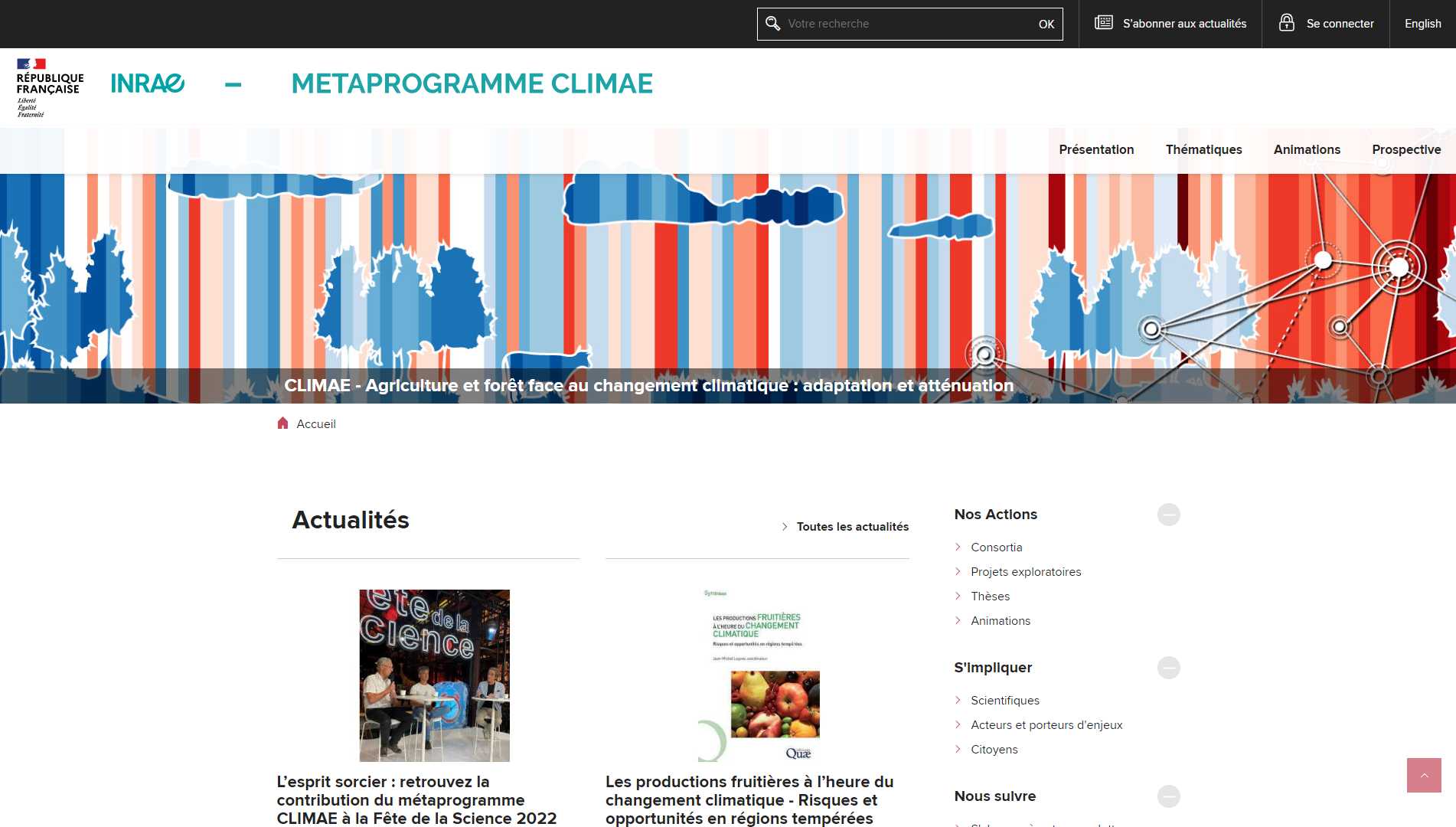1456x827 pixels.
Task: Open the Projets exploratoires link
Action: (x=1026, y=572)
